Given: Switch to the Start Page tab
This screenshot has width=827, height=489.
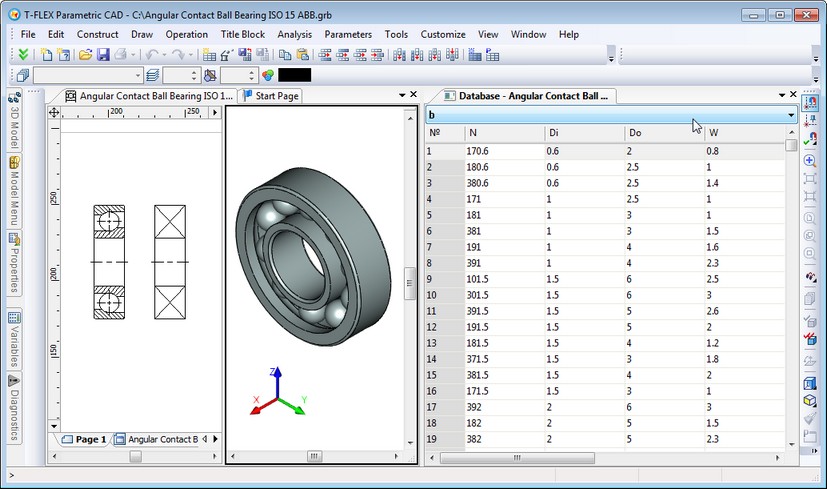Looking at the screenshot, I should click(x=270, y=96).
